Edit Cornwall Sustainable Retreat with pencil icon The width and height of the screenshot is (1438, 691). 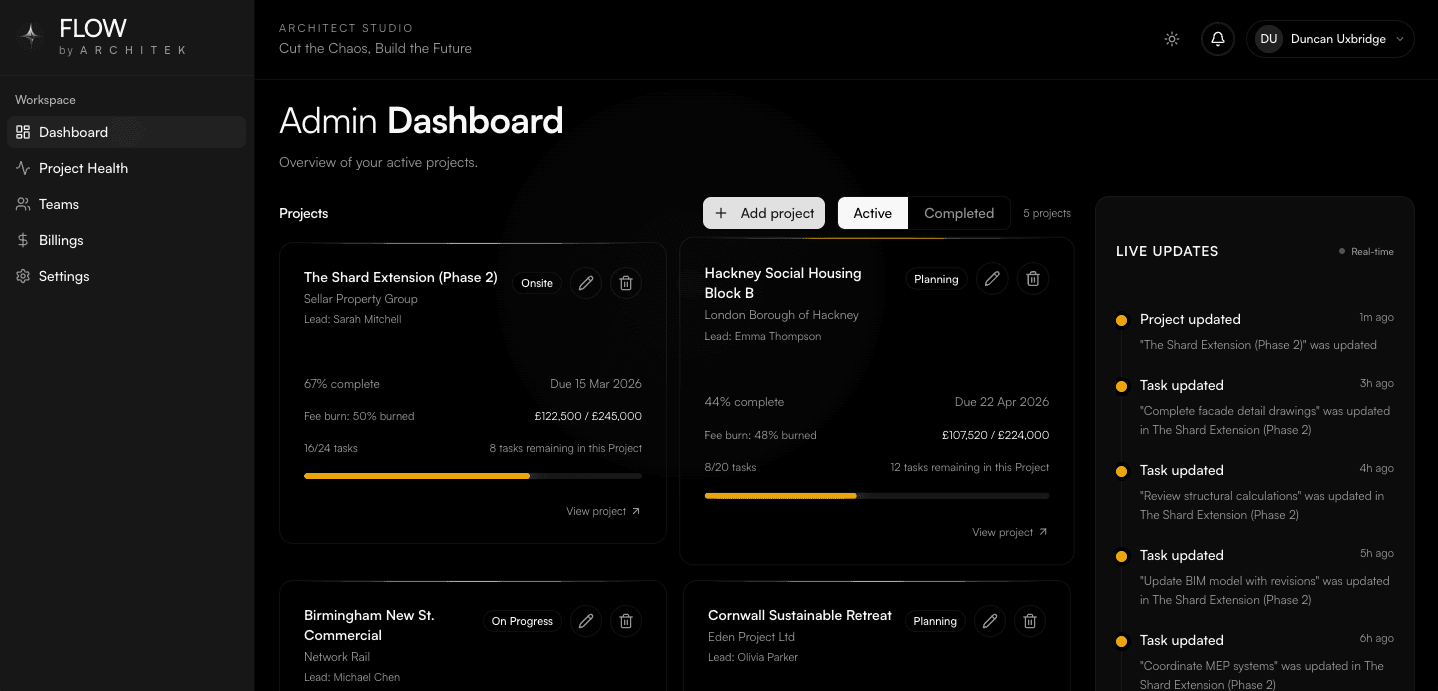coord(989,621)
